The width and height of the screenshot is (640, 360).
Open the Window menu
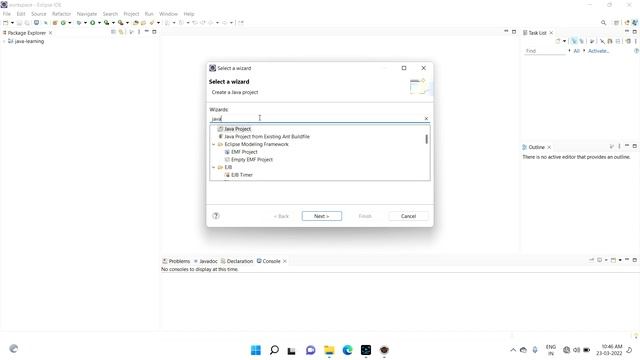168,14
